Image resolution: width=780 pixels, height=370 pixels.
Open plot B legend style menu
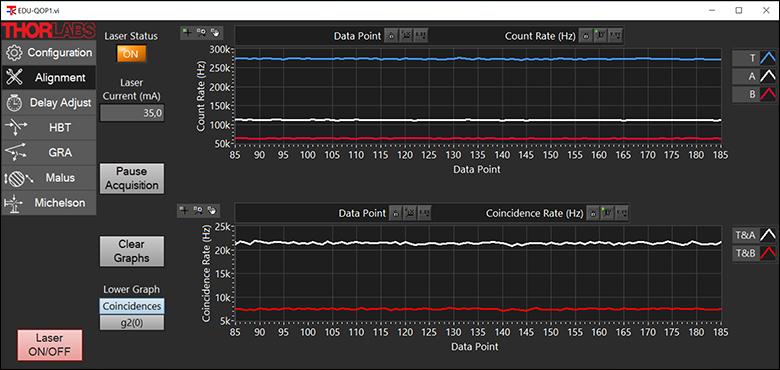(x=767, y=94)
